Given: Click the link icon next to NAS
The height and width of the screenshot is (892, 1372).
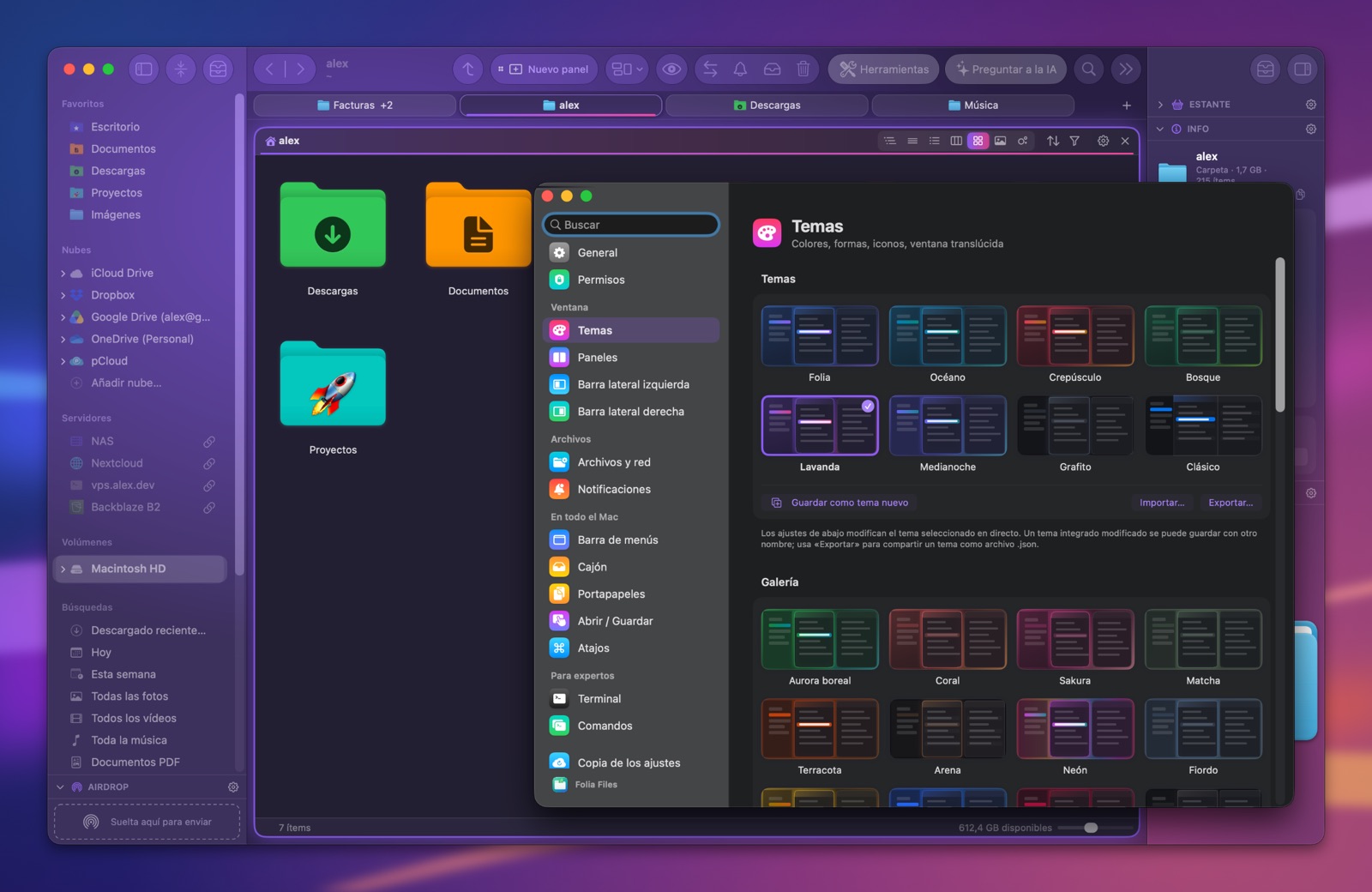Looking at the screenshot, I should 208,441.
